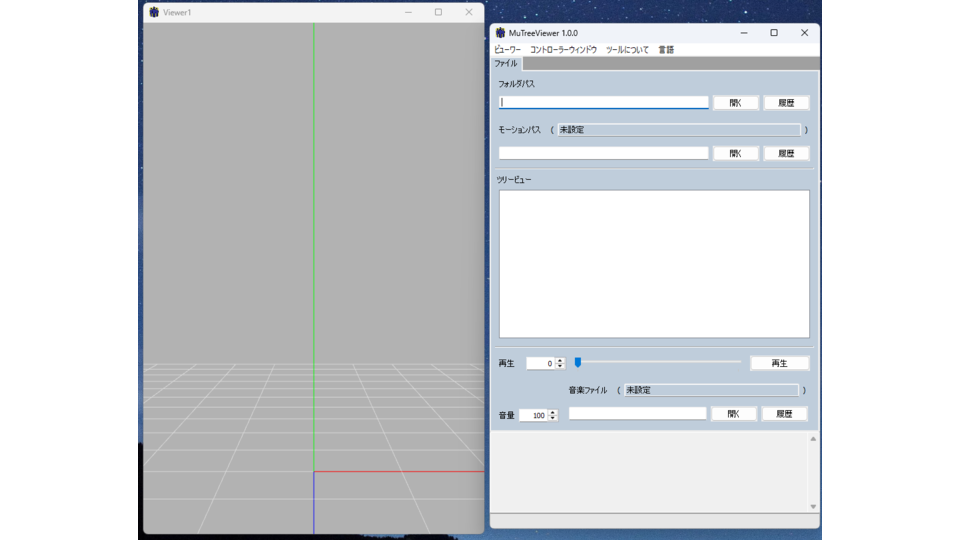Minimize the MuTreeViewer window
960x540 pixels.
click(x=744, y=33)
